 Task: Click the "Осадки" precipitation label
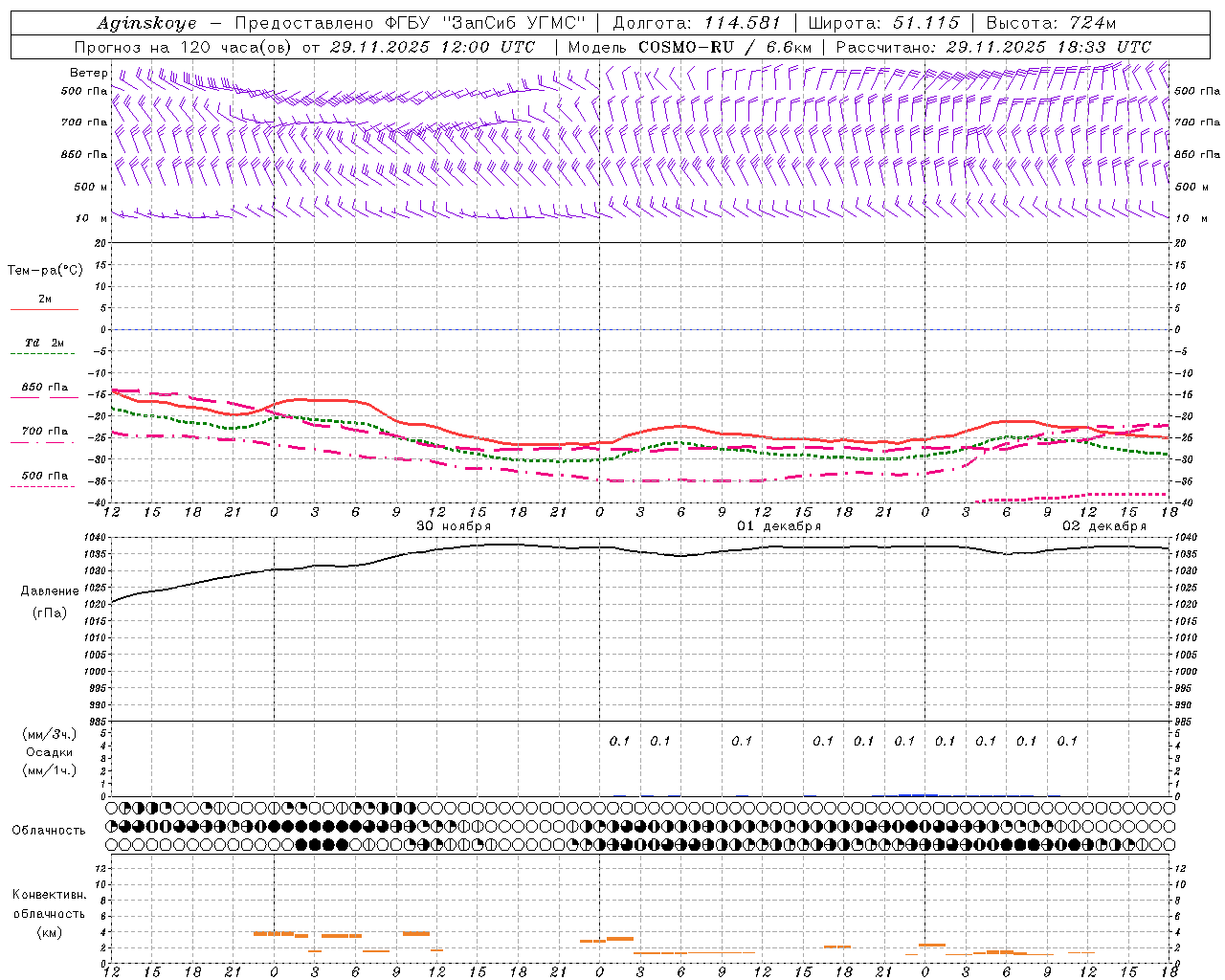coord(50,752)
